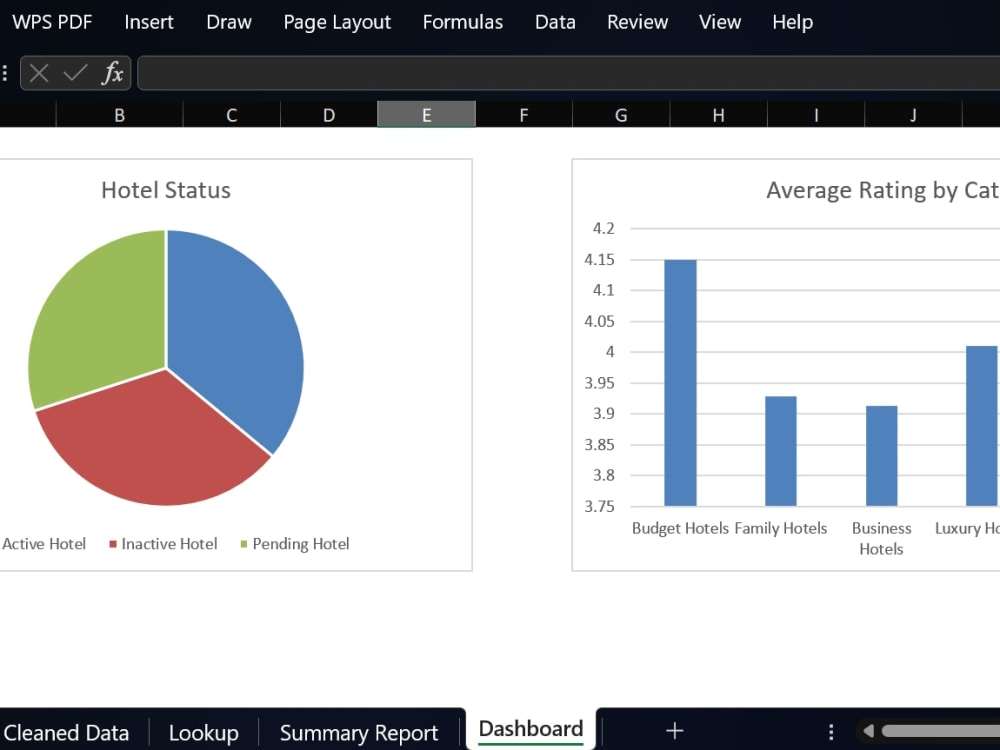Click the 3.75 axis value

tap(599, 506)
